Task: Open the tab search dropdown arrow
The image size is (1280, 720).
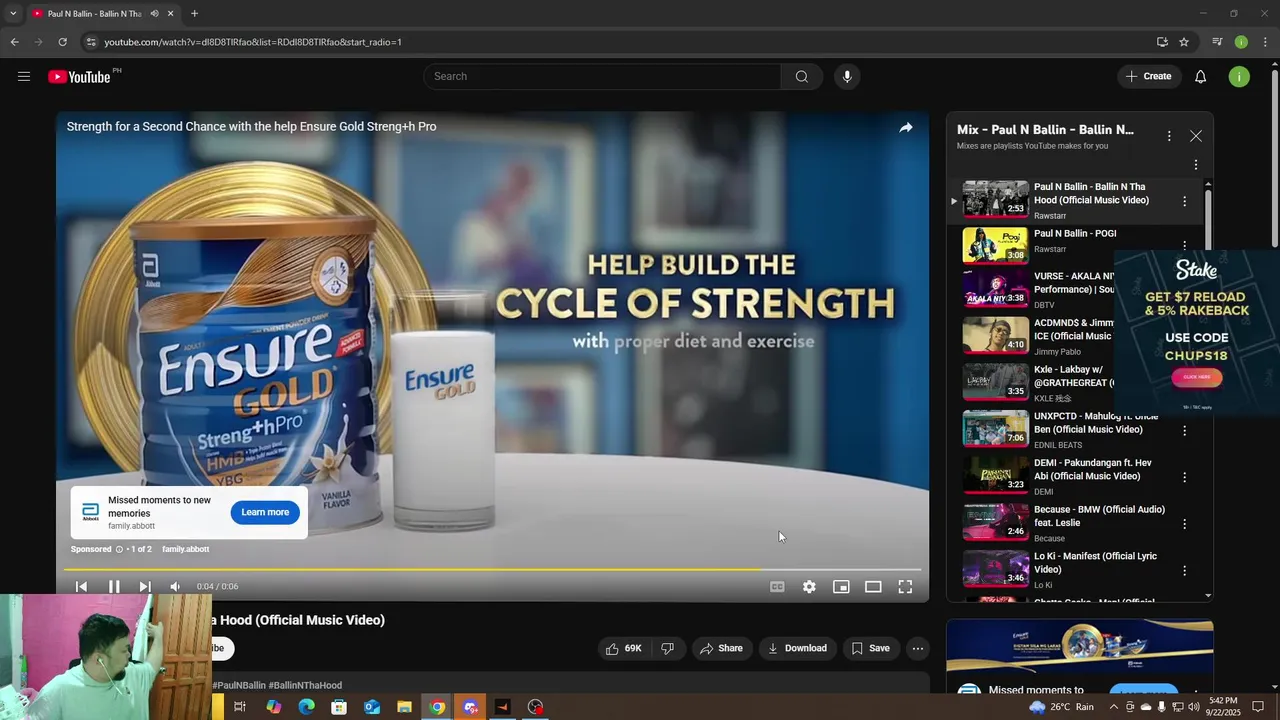Action: coord(13,14)
